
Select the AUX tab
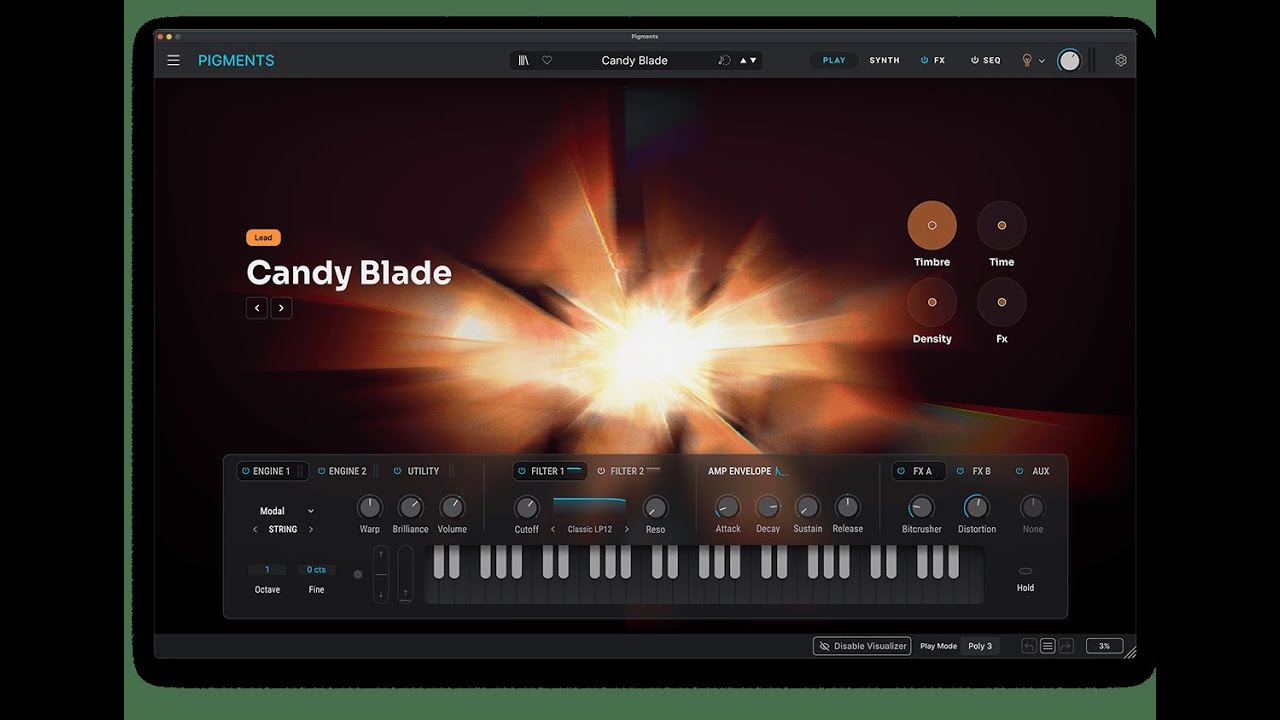pyautogui.click(x=1041, y=471)
